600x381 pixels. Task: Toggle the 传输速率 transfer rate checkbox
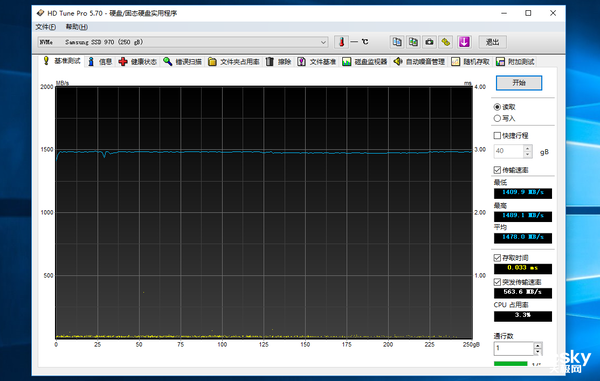coord(497,170)
